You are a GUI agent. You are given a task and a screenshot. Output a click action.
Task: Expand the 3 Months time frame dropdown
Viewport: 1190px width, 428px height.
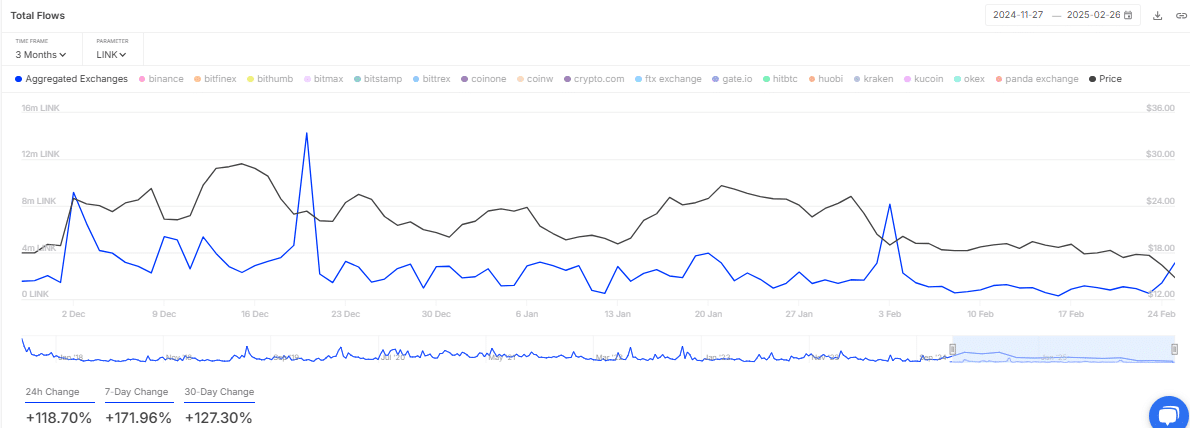(x=41, y=55)
